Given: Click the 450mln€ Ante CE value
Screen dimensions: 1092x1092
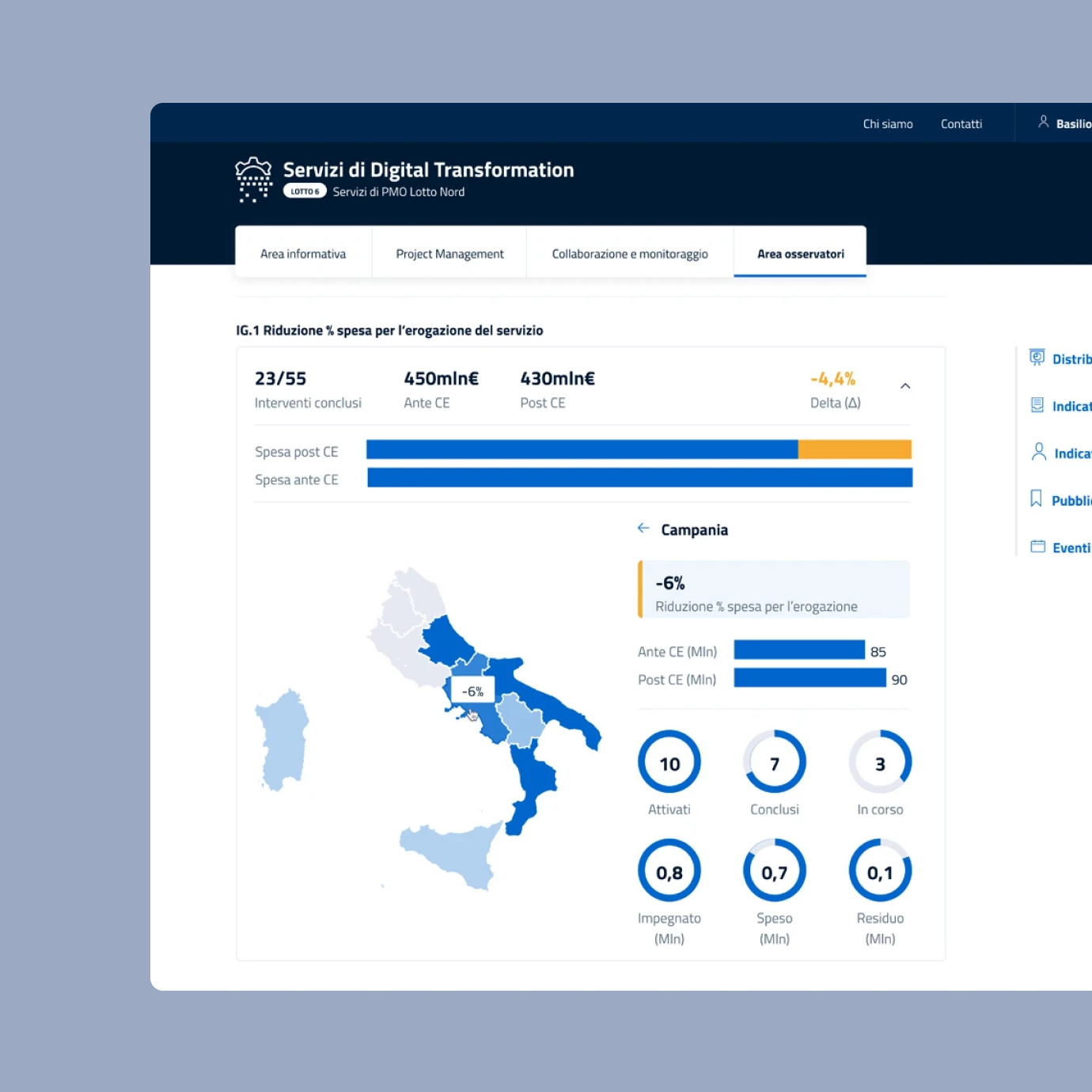Looking at the screenshot, I should 441,378.
